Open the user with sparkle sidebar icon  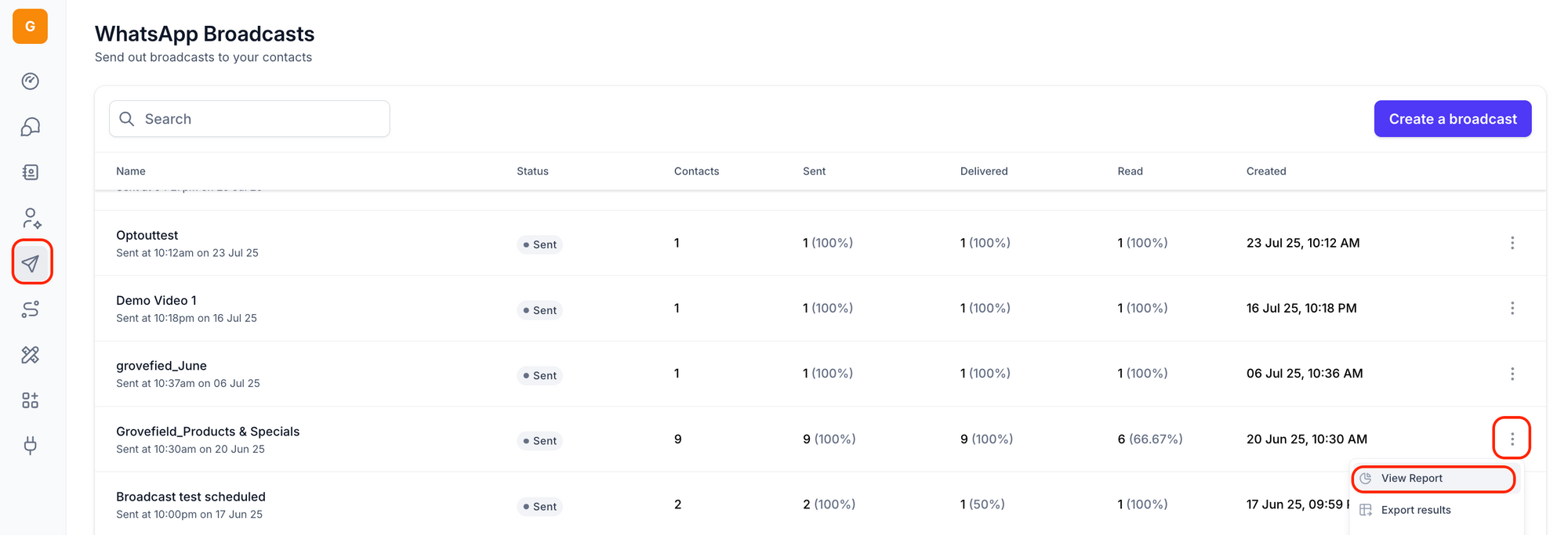click(31, 218)
